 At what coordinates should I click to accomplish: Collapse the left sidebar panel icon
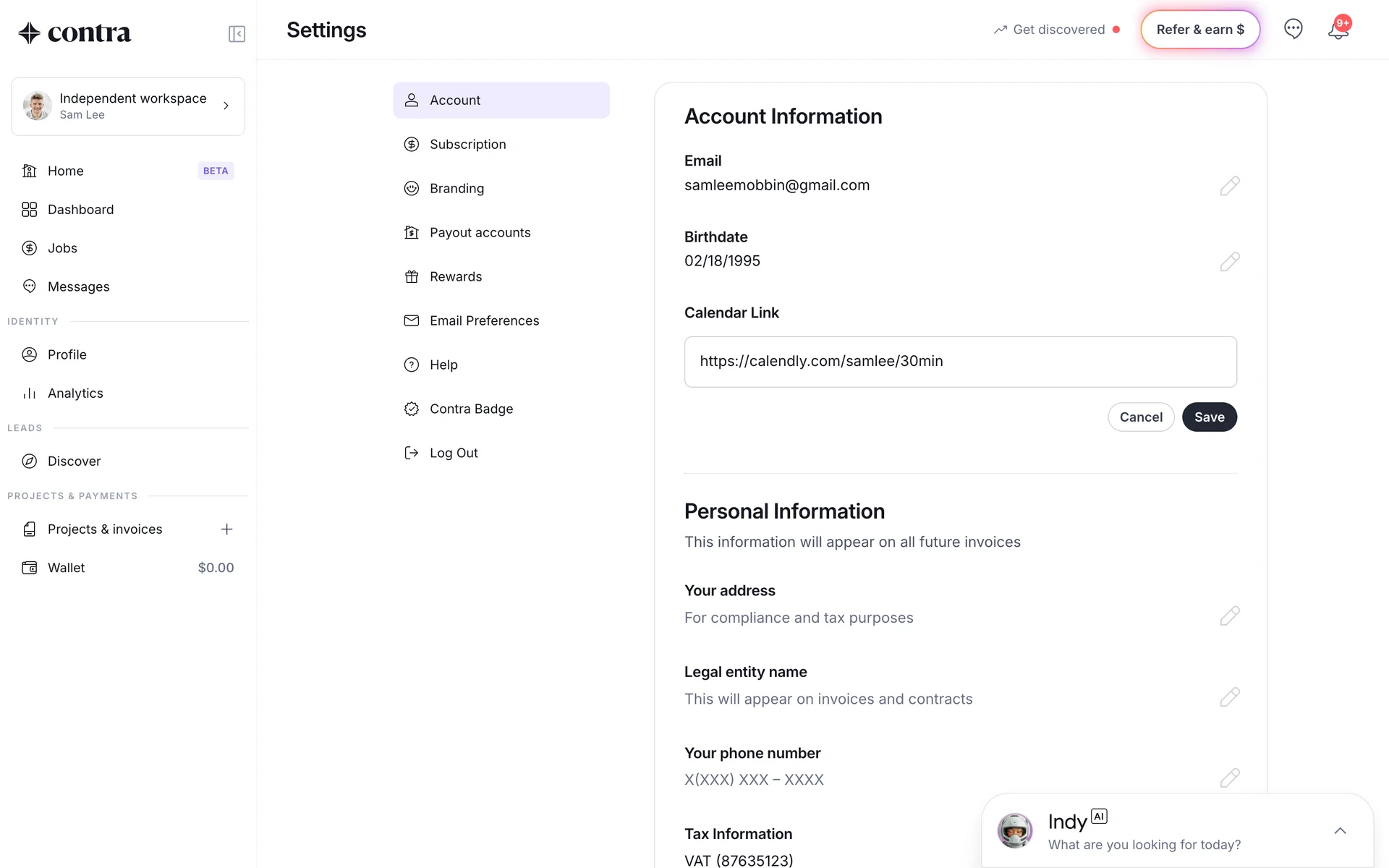click(237, 34)
